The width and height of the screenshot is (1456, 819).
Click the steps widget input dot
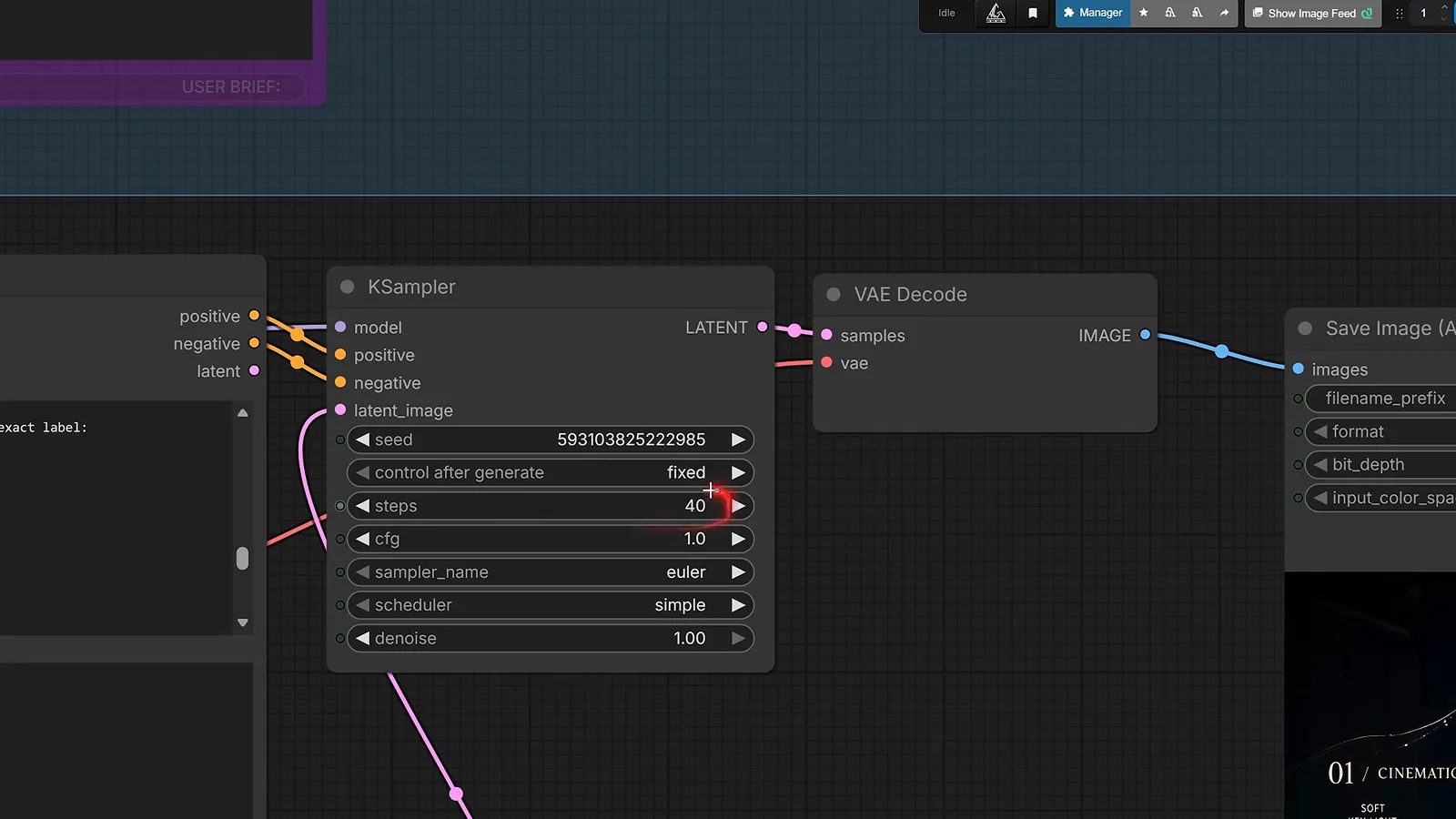[340, 506]
